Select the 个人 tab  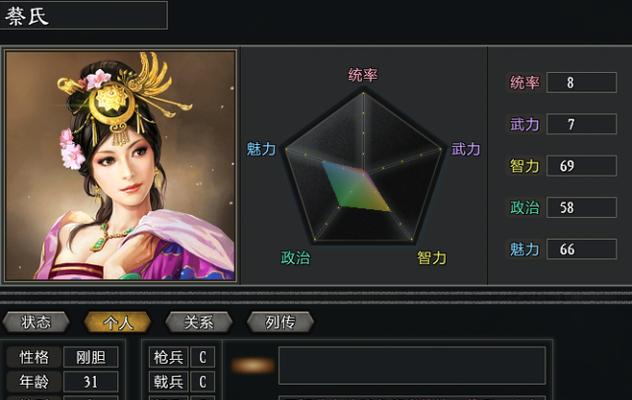pos(117,322)
